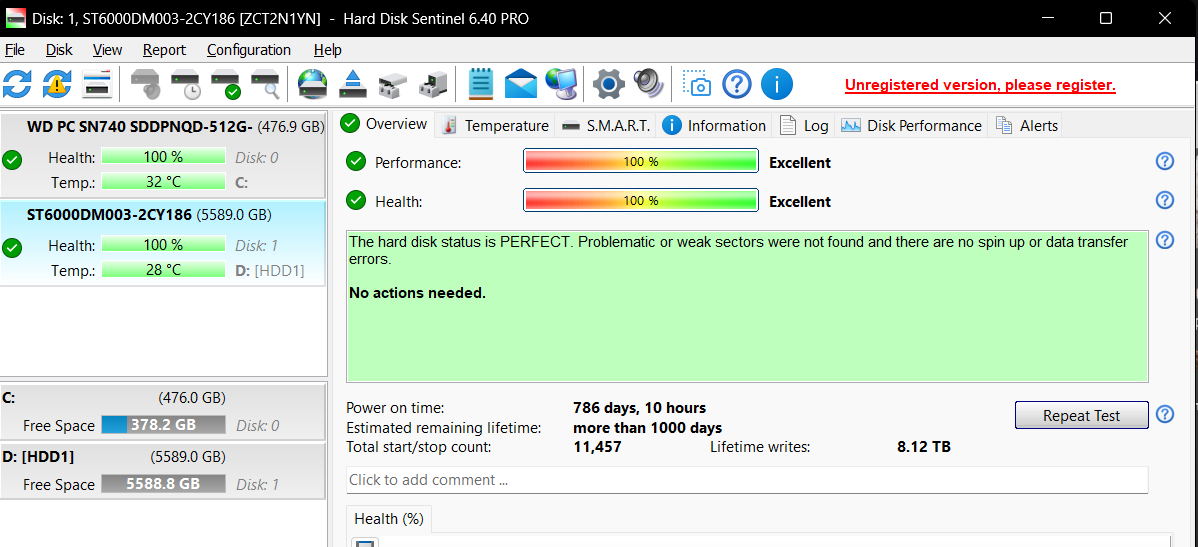Click the Lifetime writes value 8.12 TB
Screen dimensions: 1198x547
pos(924,447)
